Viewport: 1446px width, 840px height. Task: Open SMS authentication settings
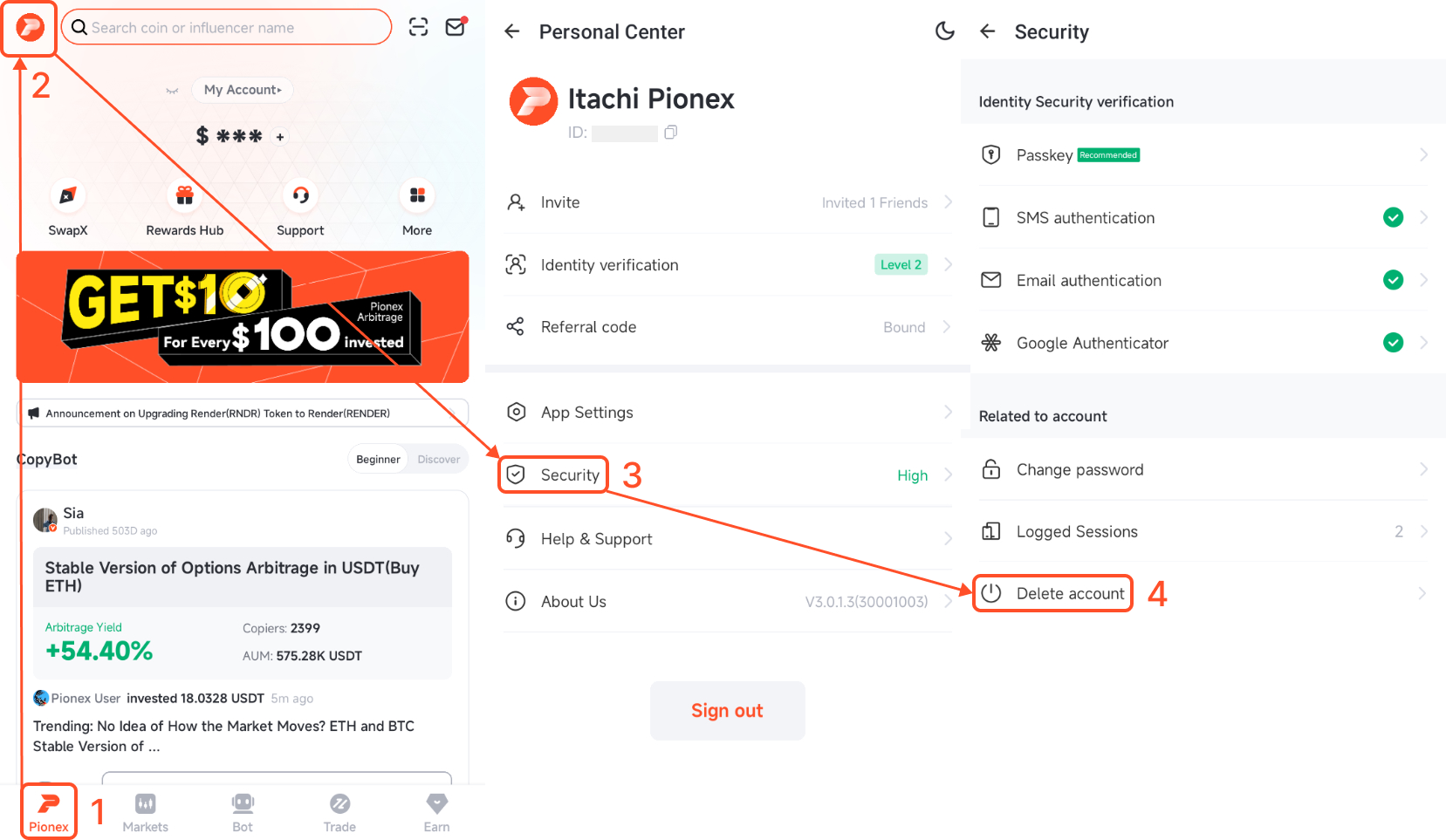(1203, 218)
